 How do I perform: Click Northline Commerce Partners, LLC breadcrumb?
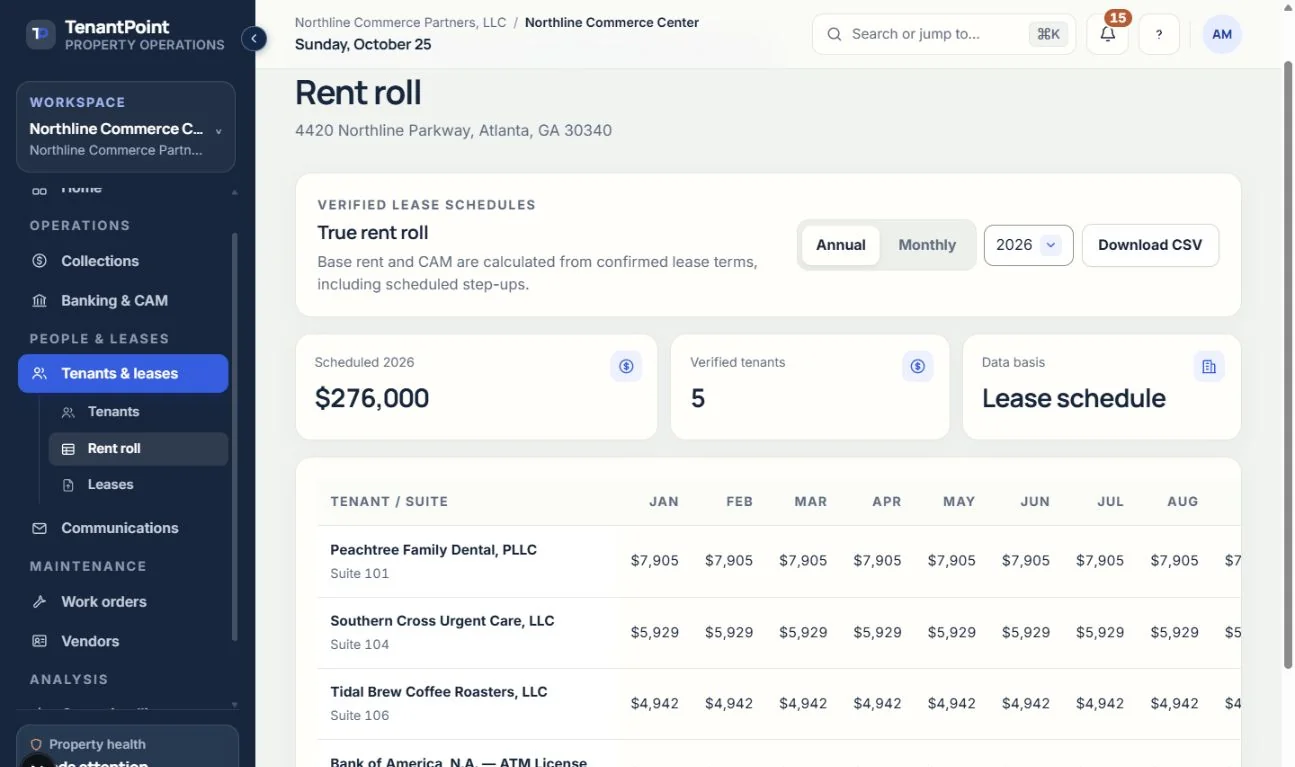400,22
